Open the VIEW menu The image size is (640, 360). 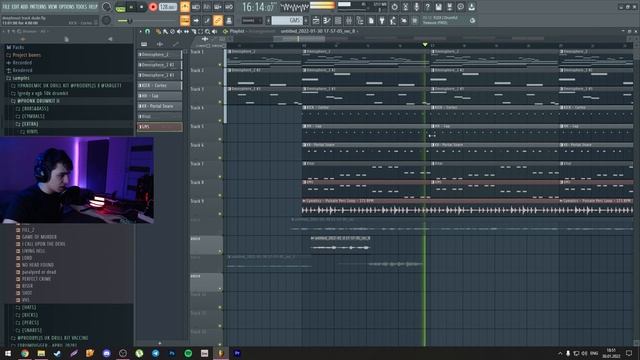pos(52,7)
